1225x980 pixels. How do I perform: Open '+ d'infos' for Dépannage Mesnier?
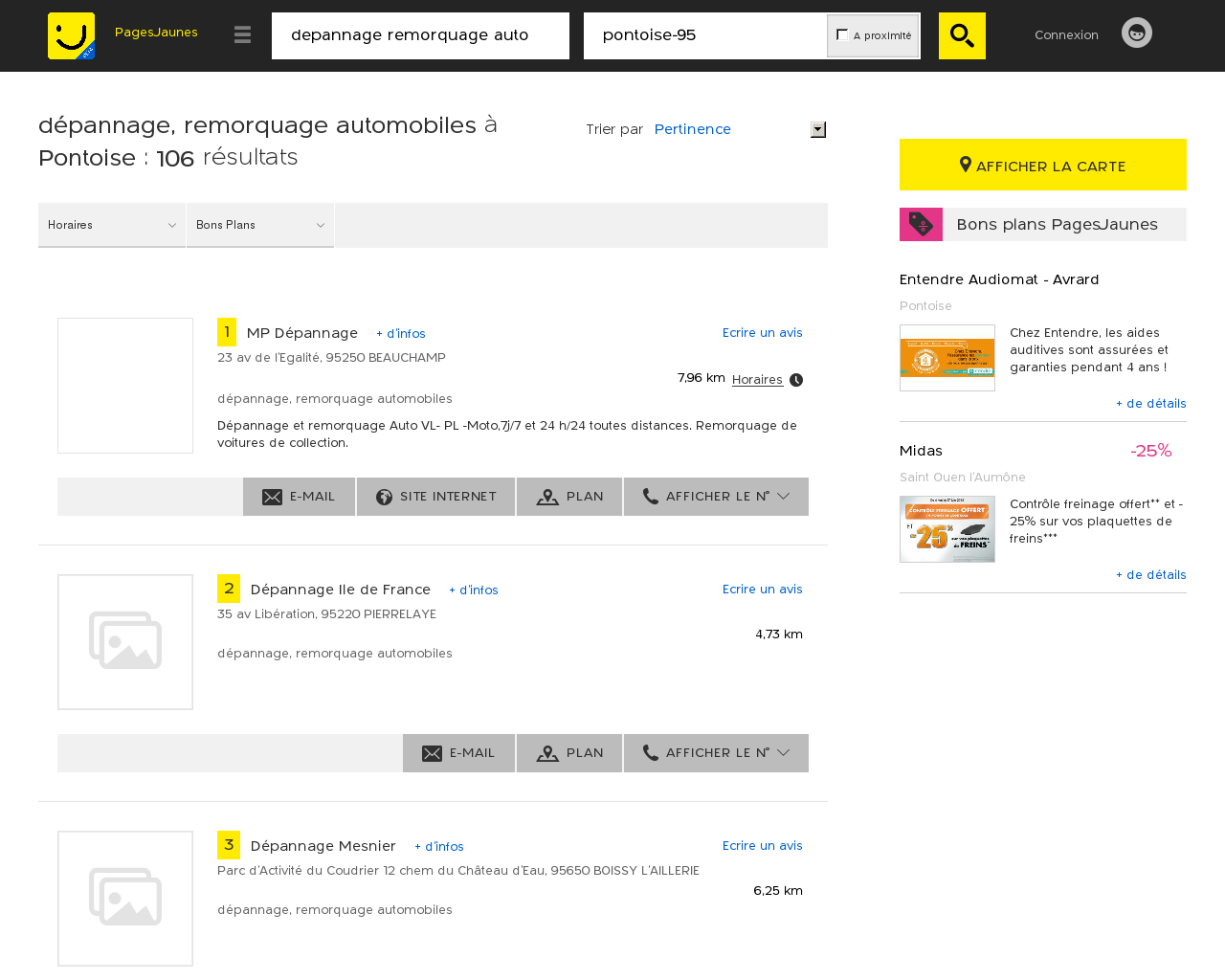[x=439, y=847]
